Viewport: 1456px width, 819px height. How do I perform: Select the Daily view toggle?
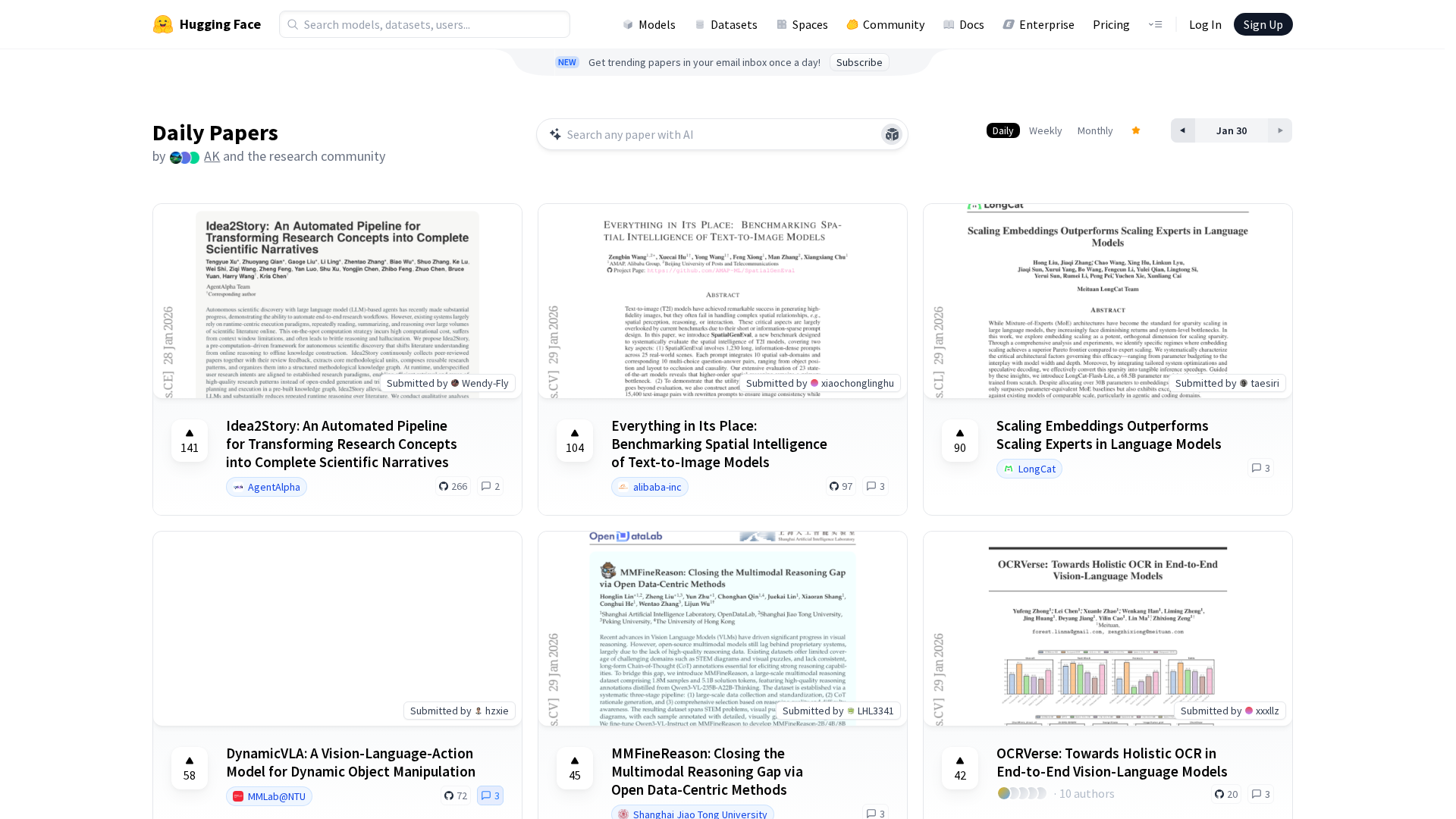(x=1003, y=130)
